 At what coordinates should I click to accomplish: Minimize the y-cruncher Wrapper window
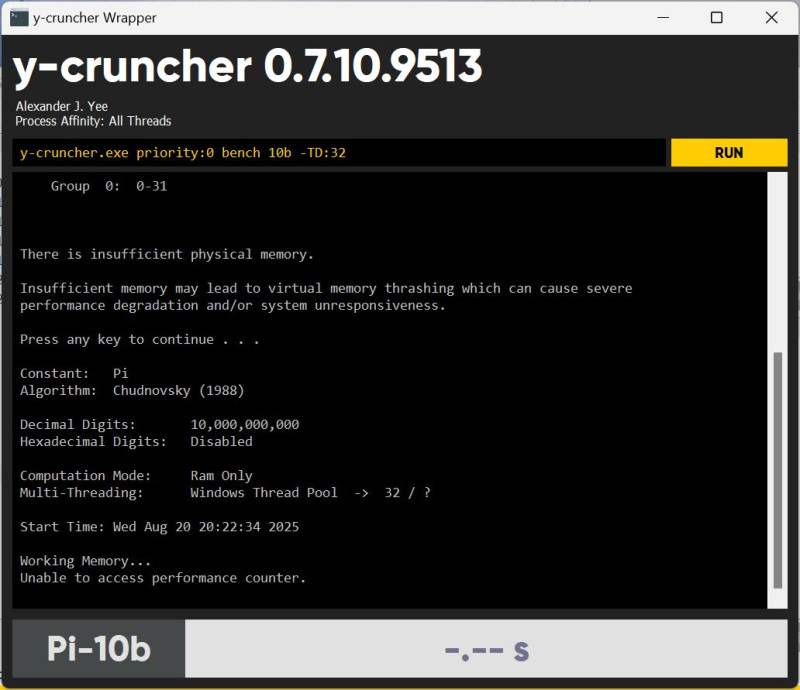[663, 18]
